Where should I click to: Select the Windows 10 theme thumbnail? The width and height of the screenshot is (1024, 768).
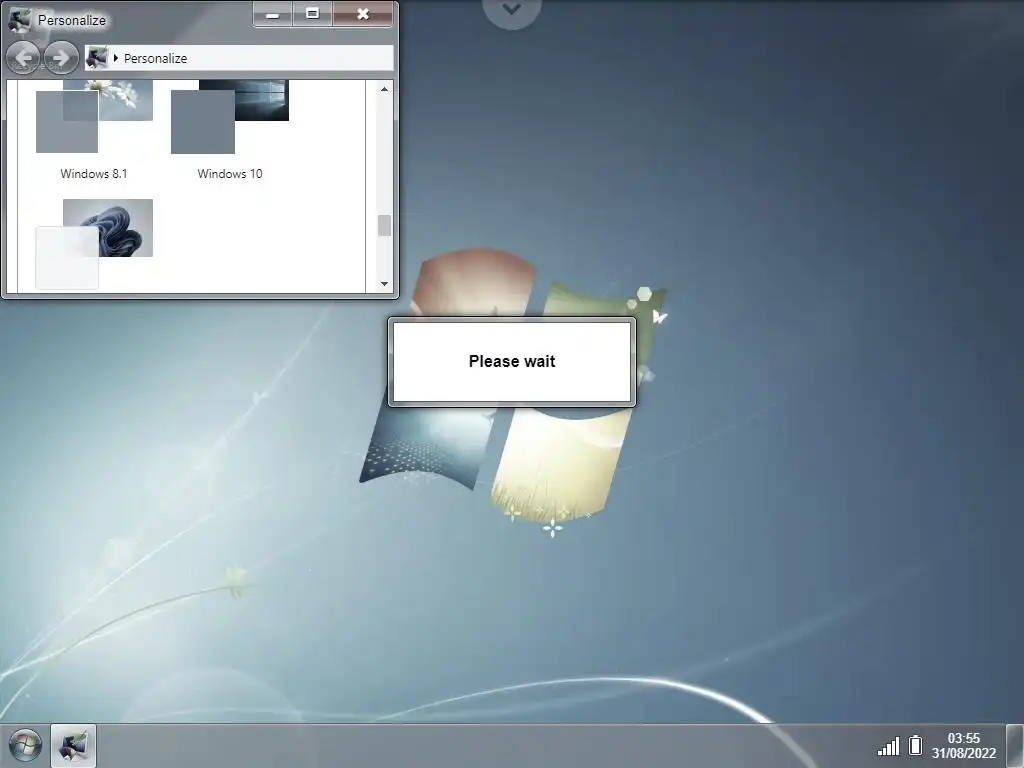click(x=229, y=117)
